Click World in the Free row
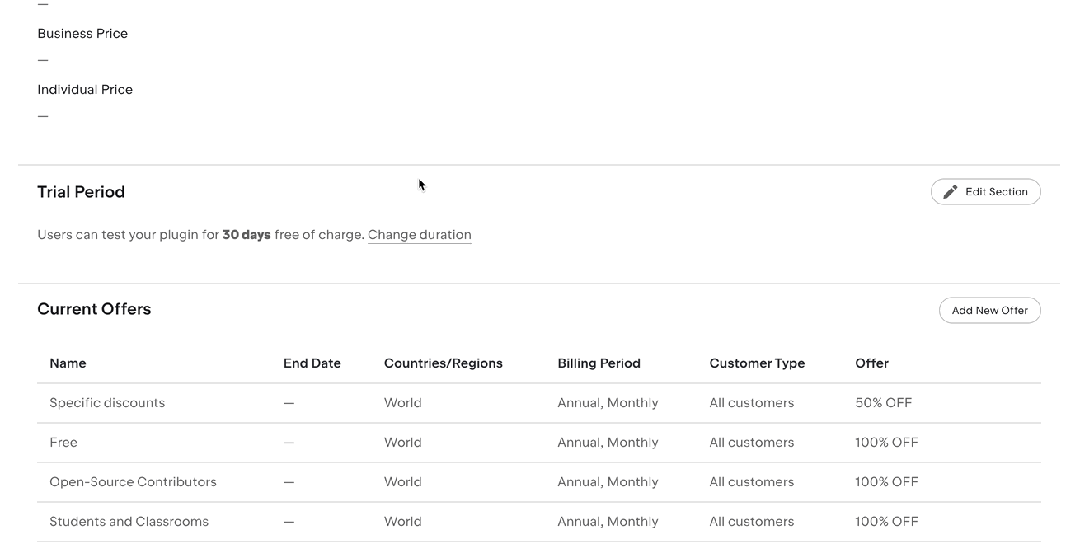Viewport: 1080px width, 544px height. tap(402, 442)
